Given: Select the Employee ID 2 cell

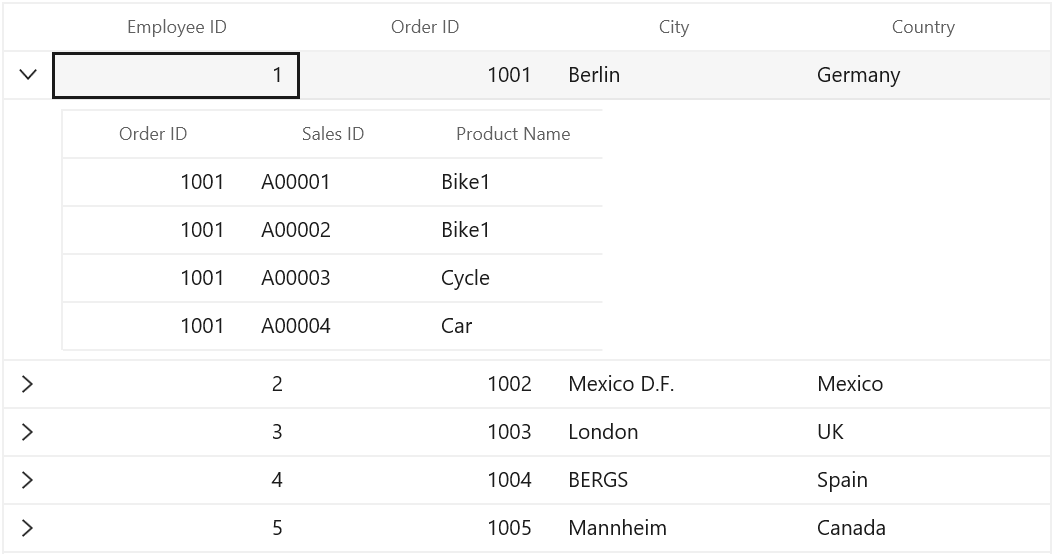Looking at the screenshot, I should pos(177,384).
